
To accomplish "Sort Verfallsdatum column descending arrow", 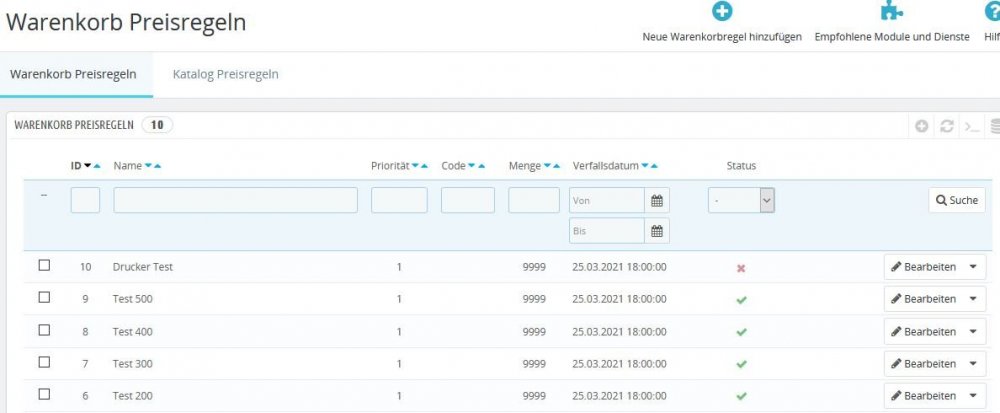I will [x=645, y=166].
